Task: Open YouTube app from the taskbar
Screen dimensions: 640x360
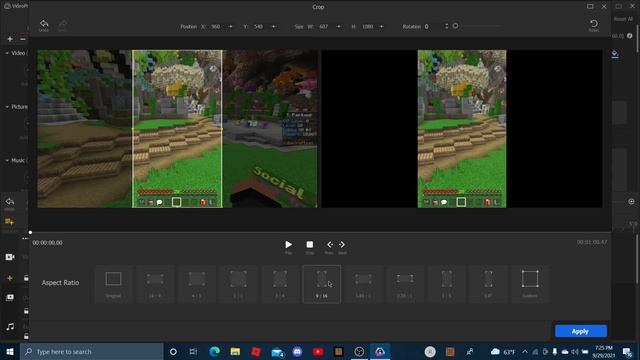Action: click(x=318, y=351)
